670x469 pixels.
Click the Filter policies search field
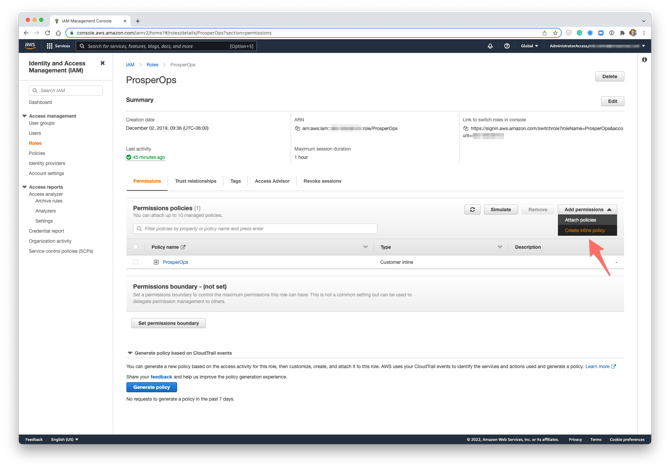[x=255, y=229]
